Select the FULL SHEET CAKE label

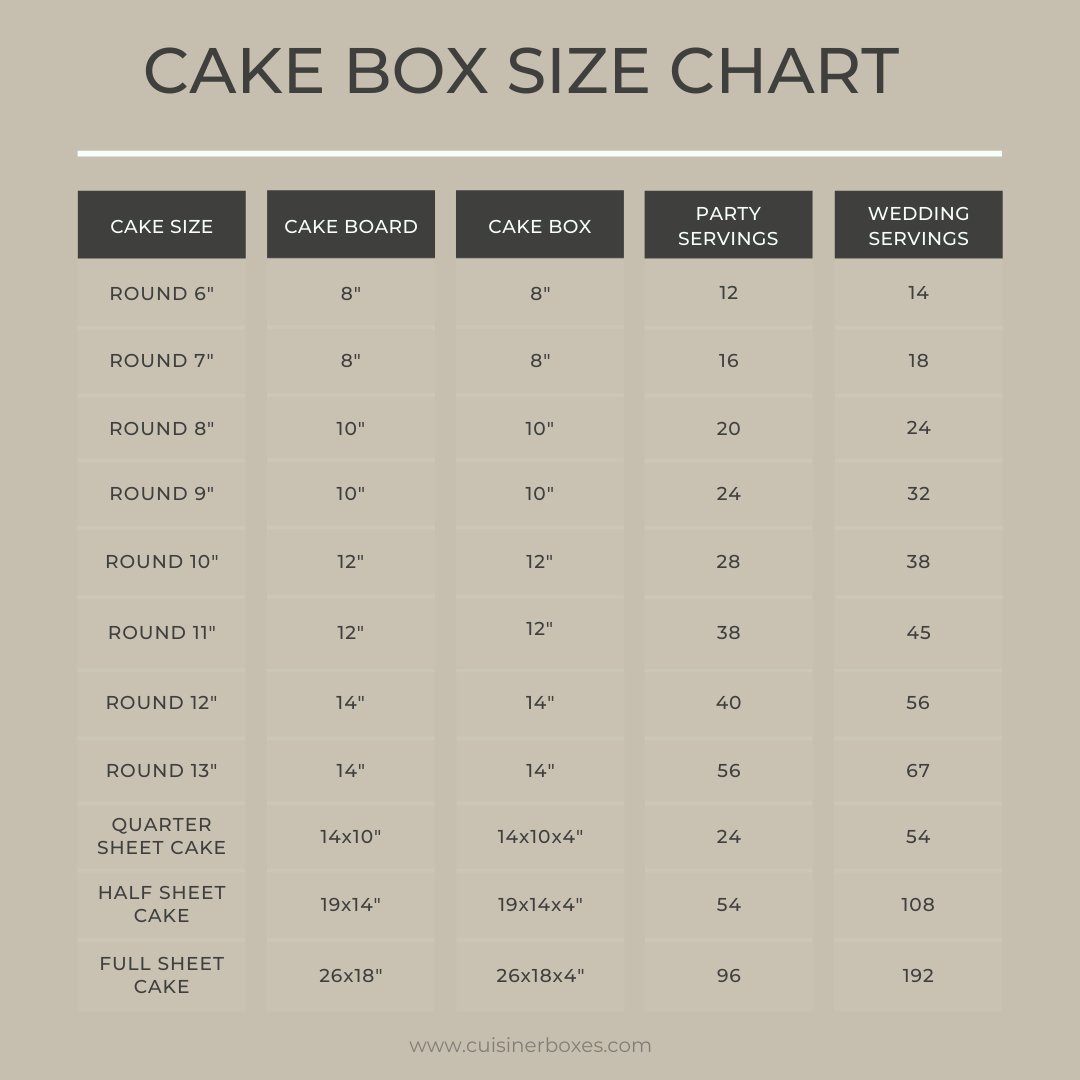coord(162,975)
